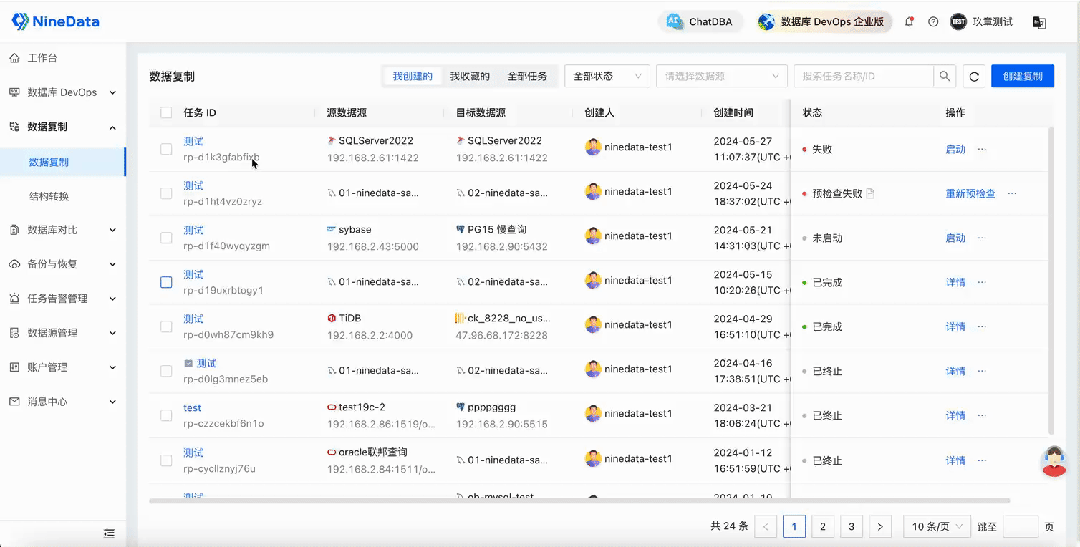Screen dimensions: 1080x547
Task: Focus the task name/ID search field
Action: (x=864, y=76)
